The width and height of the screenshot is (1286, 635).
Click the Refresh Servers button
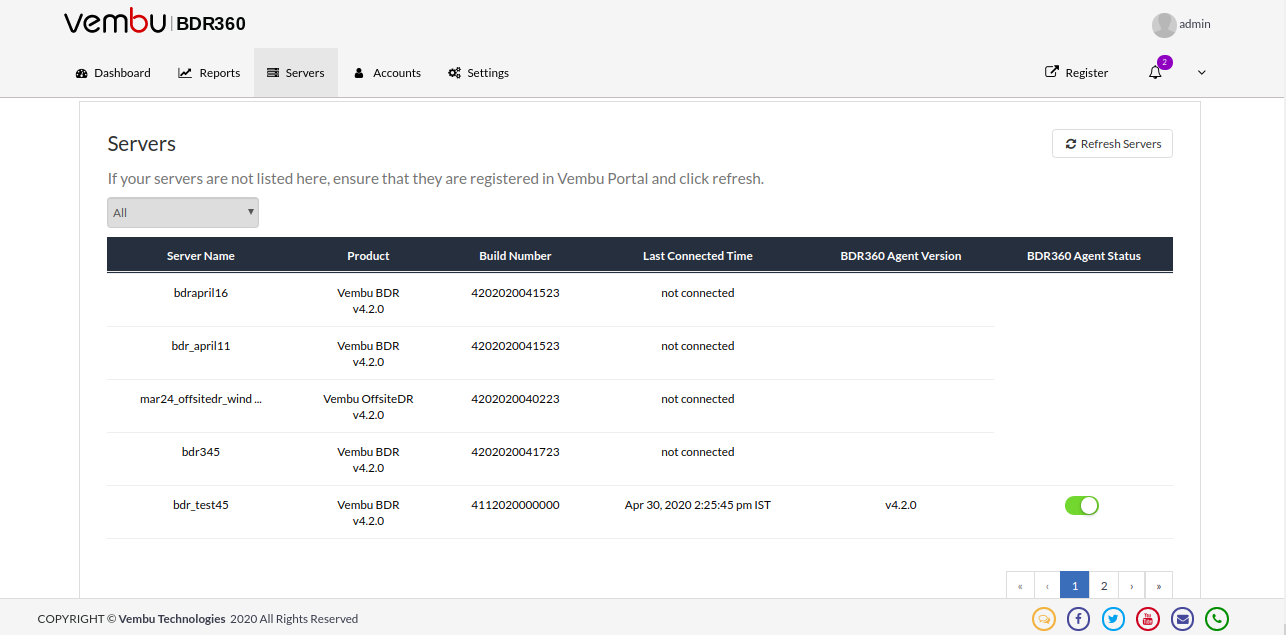(1112, 144)
